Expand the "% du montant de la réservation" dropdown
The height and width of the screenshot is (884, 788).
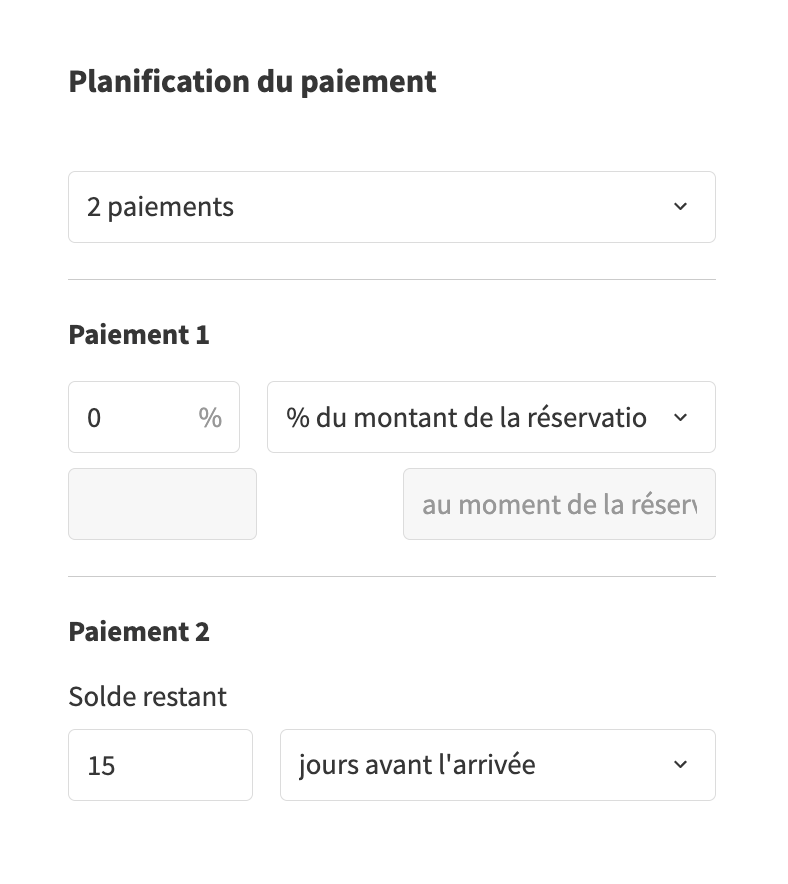pos(490,417)
